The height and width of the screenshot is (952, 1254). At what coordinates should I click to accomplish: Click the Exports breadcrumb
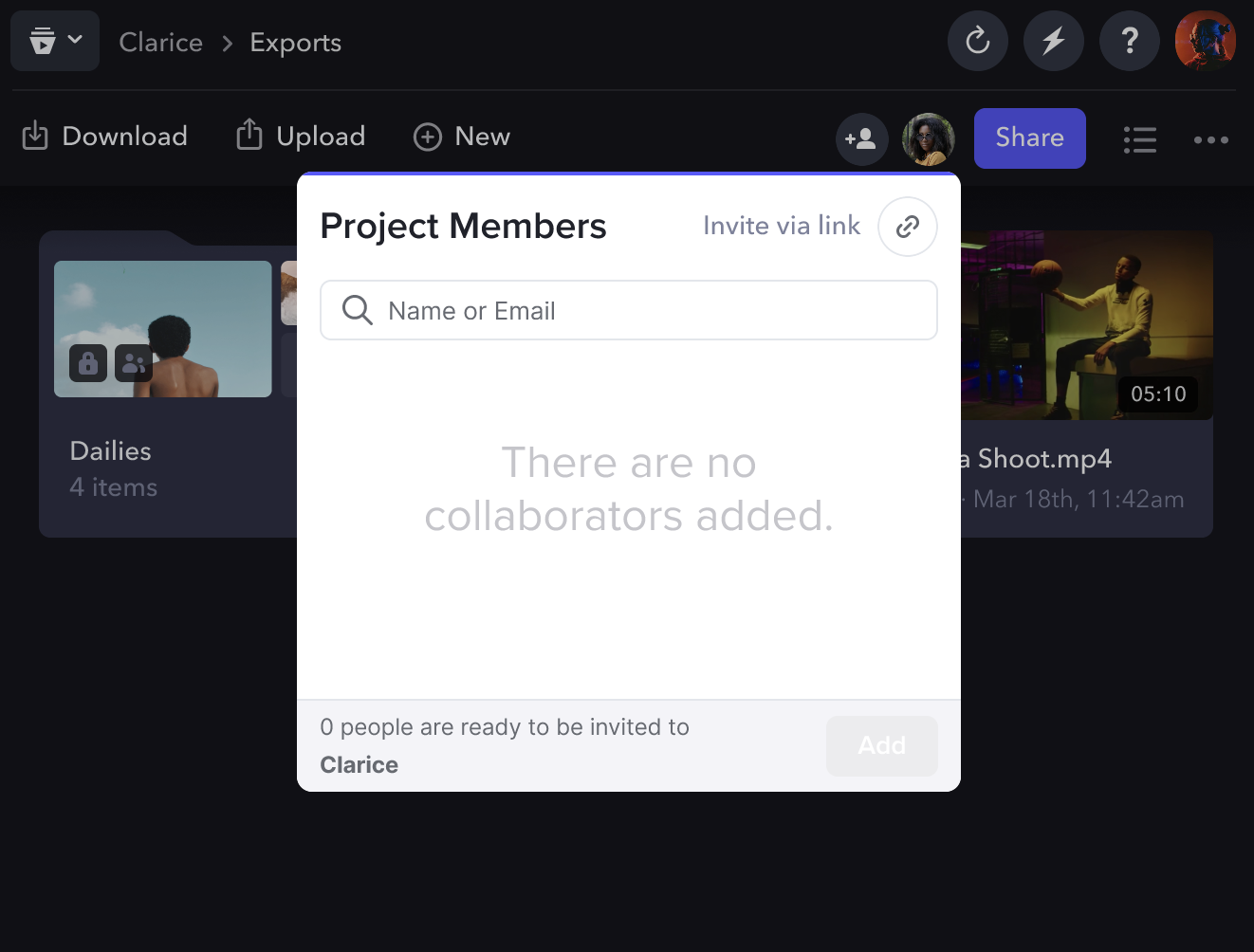point(295,43)
